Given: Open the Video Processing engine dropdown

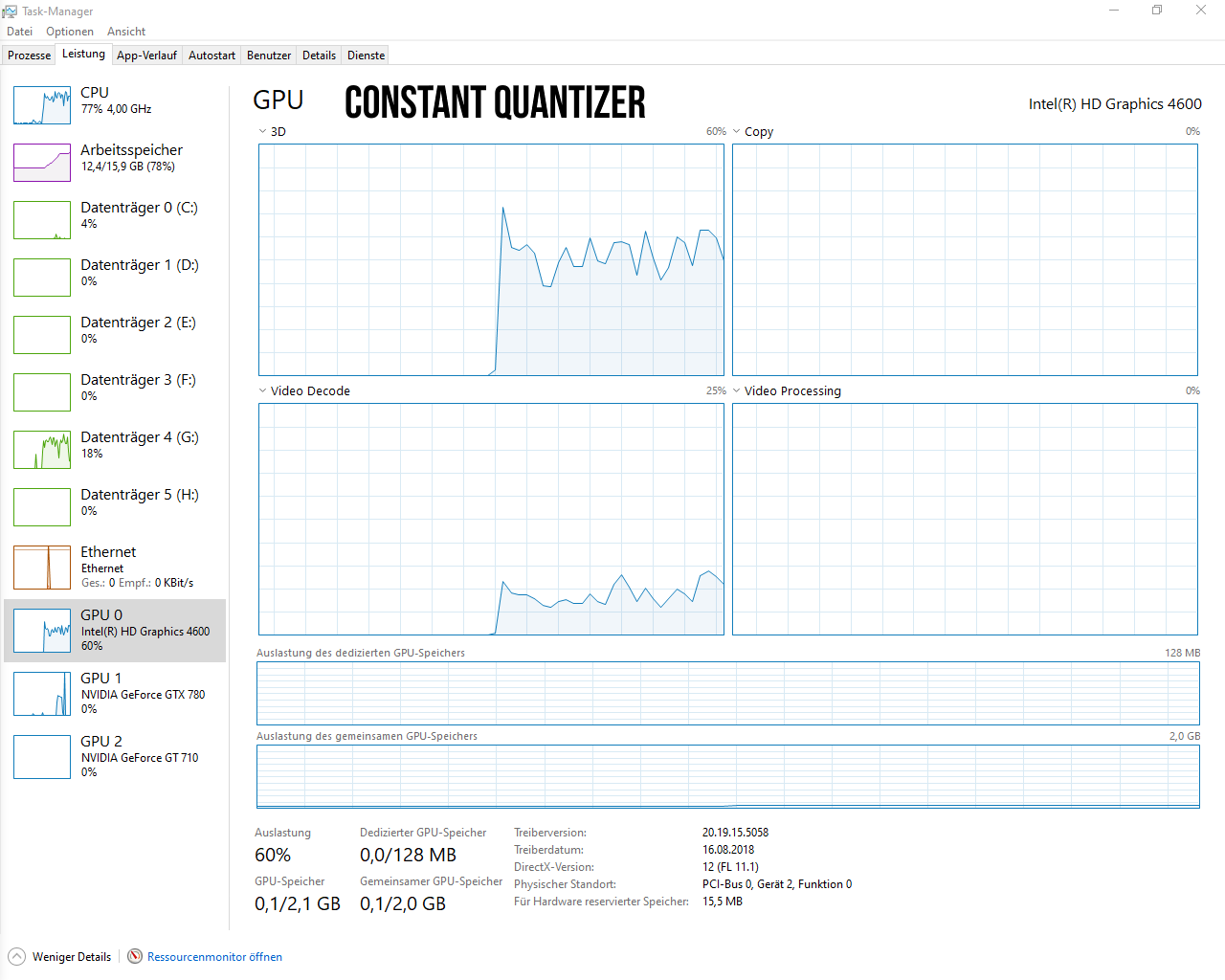Looking at the screenshot, I should tap(737, 390).
